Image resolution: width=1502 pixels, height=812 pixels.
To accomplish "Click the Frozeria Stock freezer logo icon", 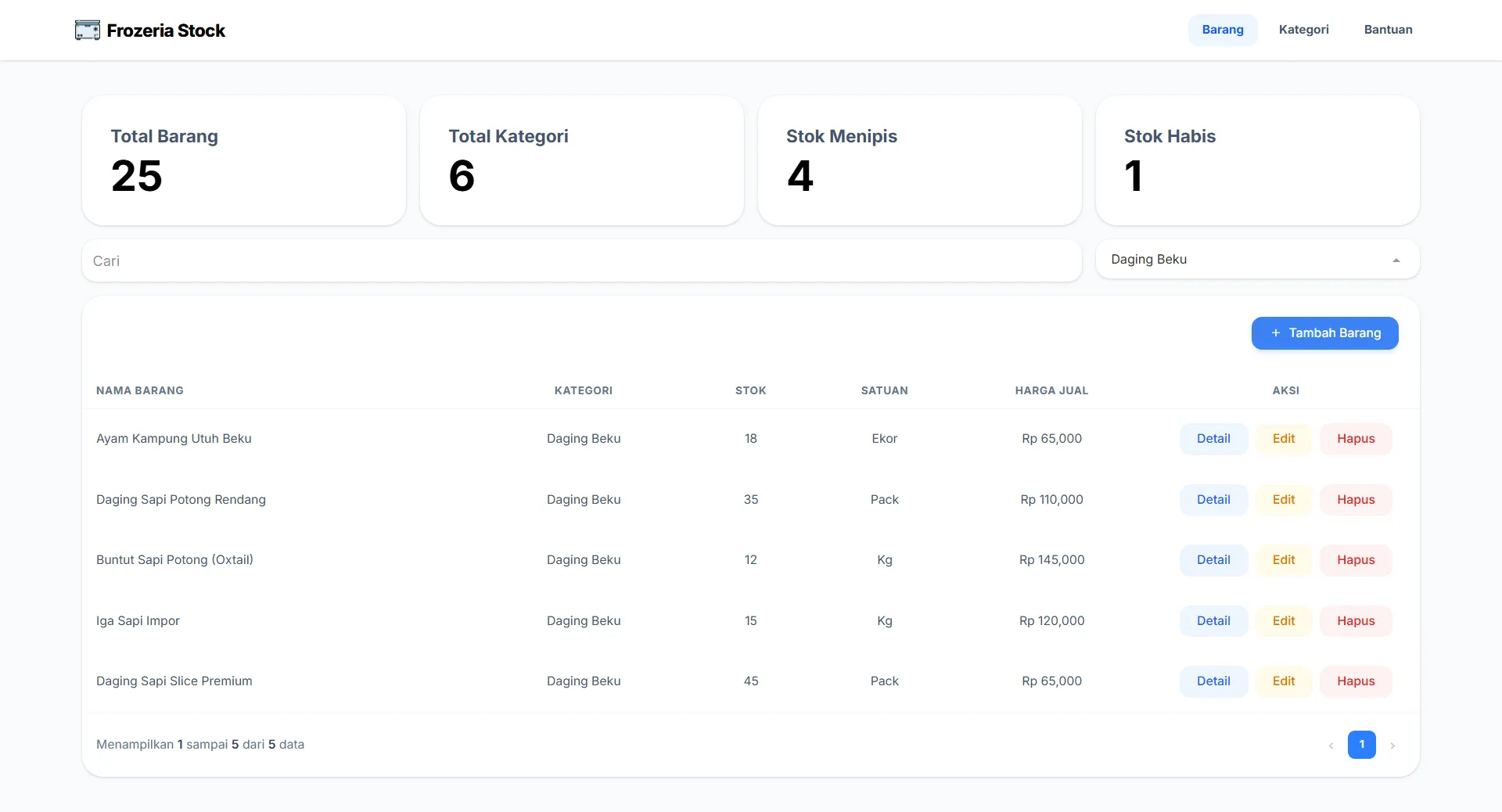I will pyautogui.click(x=88, y=31).
